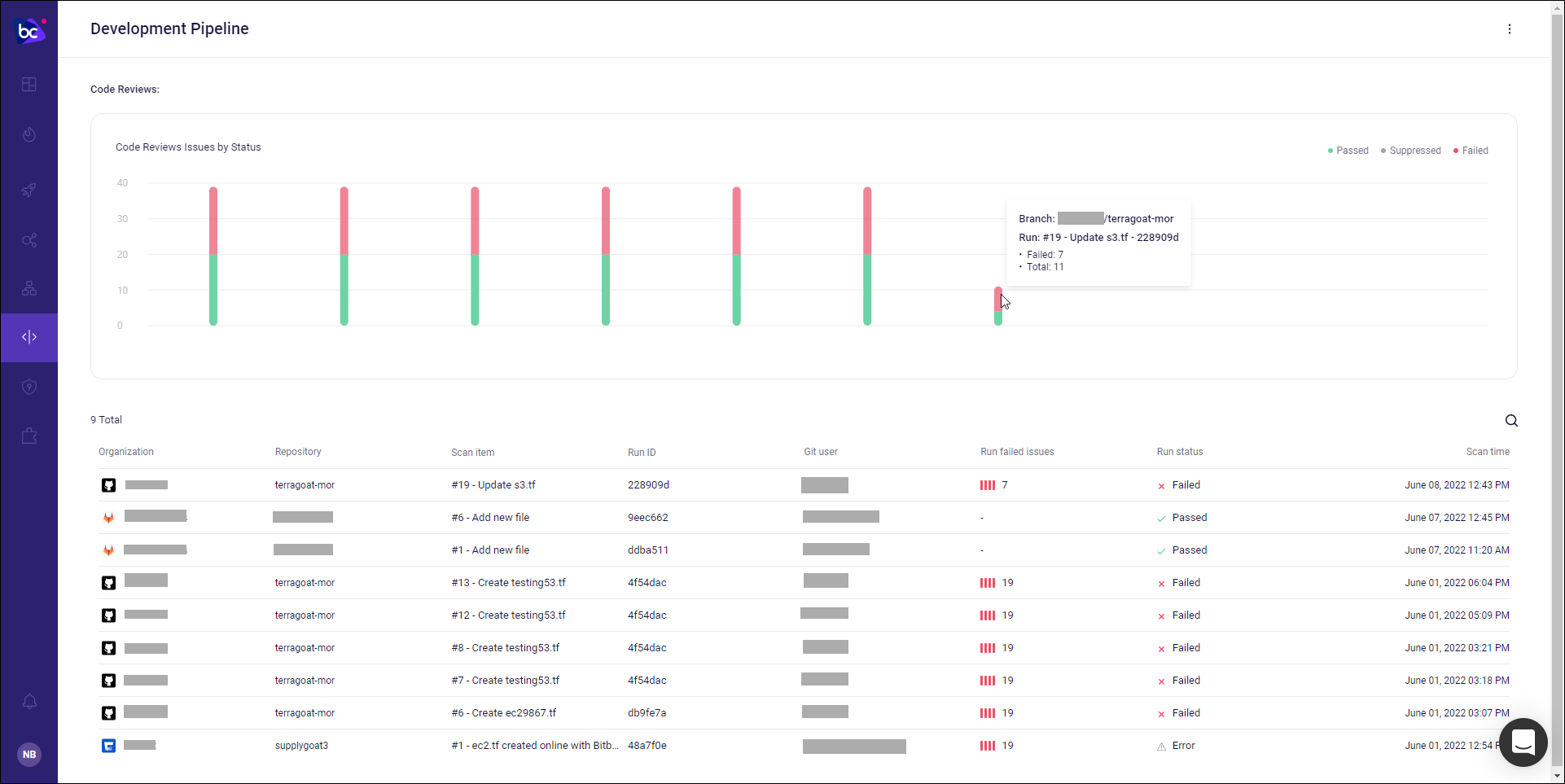This screenshot has width=1565, height=784.
Task: Click the passed checkmark icon for run 9eec662
Action: (1161, 519)
